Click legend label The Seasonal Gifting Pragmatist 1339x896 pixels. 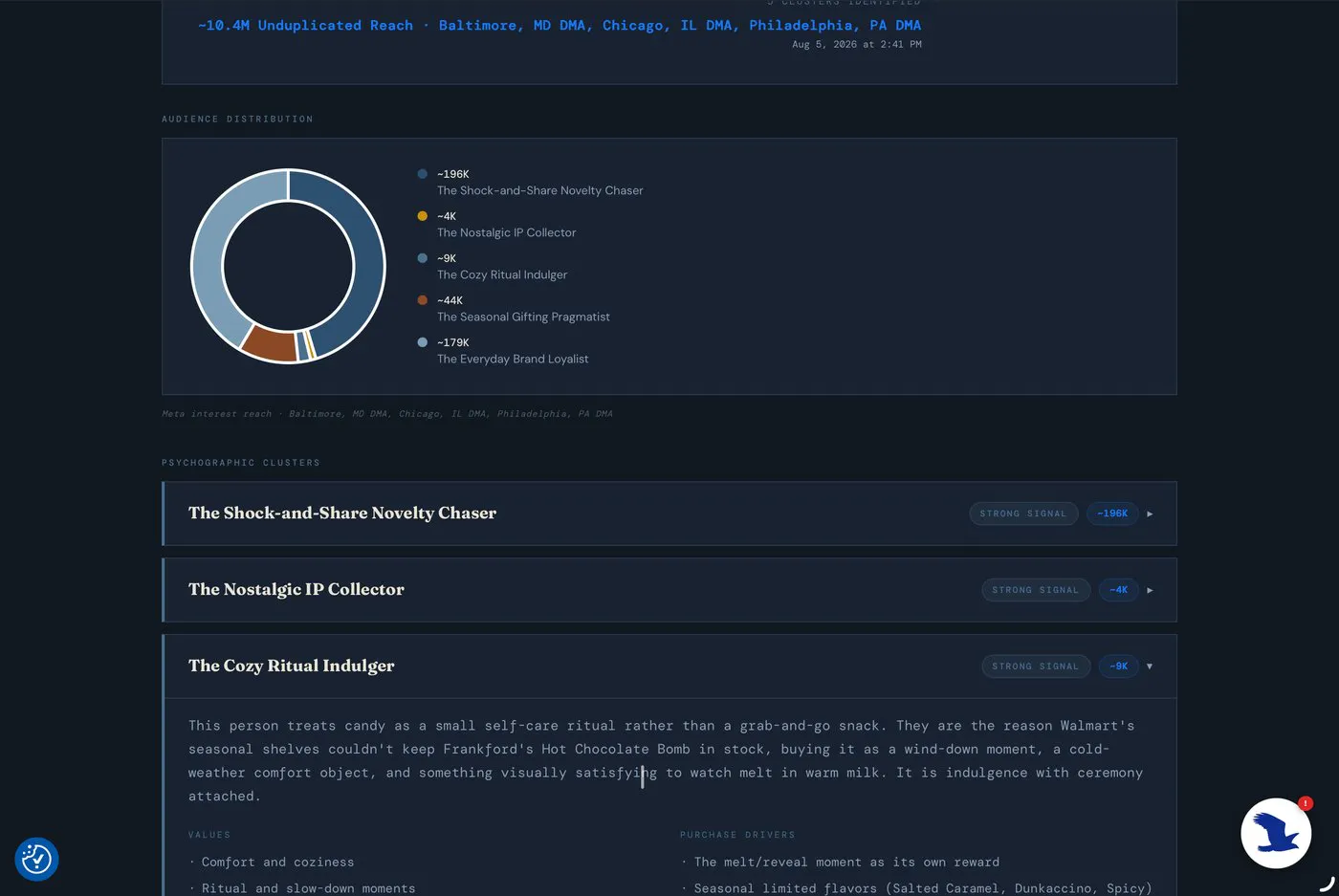click(x=523, y=317)
